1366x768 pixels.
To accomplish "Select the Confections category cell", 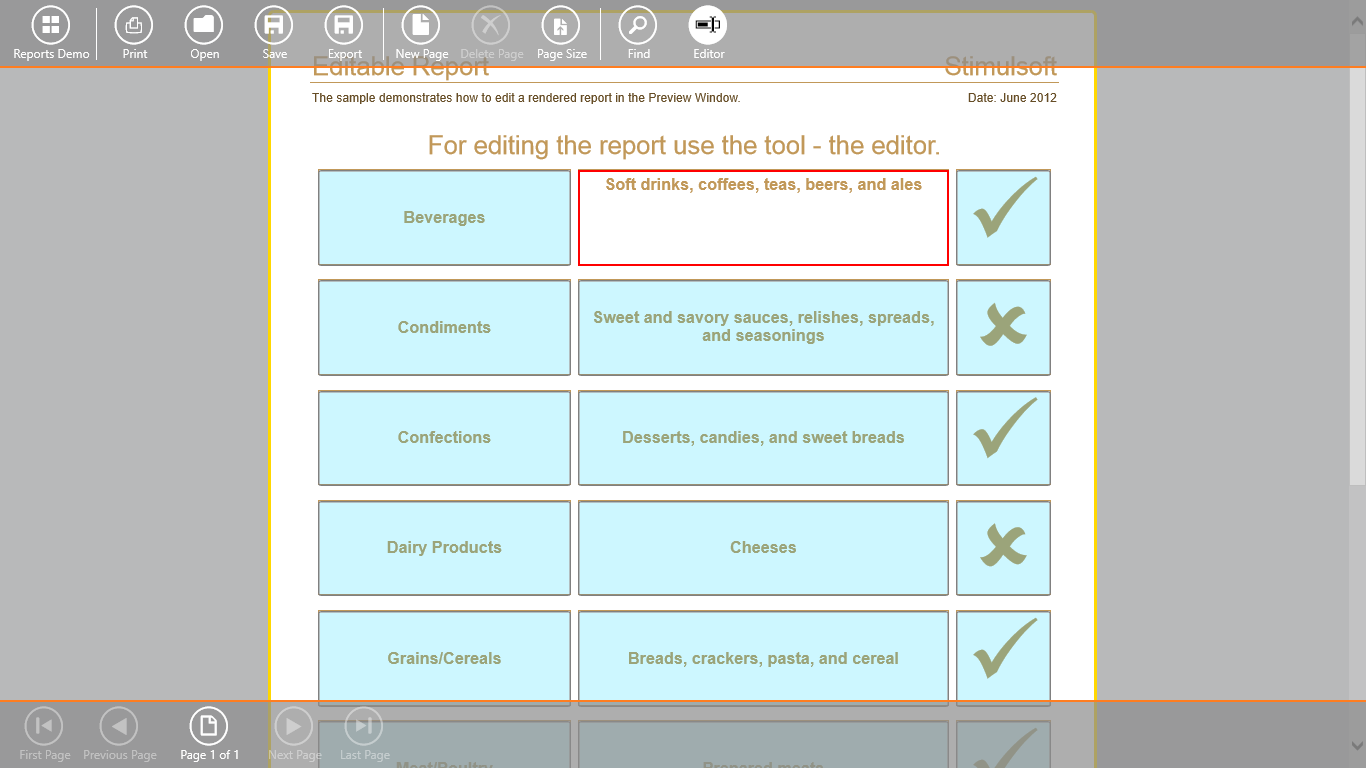I will (x=444, y=437).
